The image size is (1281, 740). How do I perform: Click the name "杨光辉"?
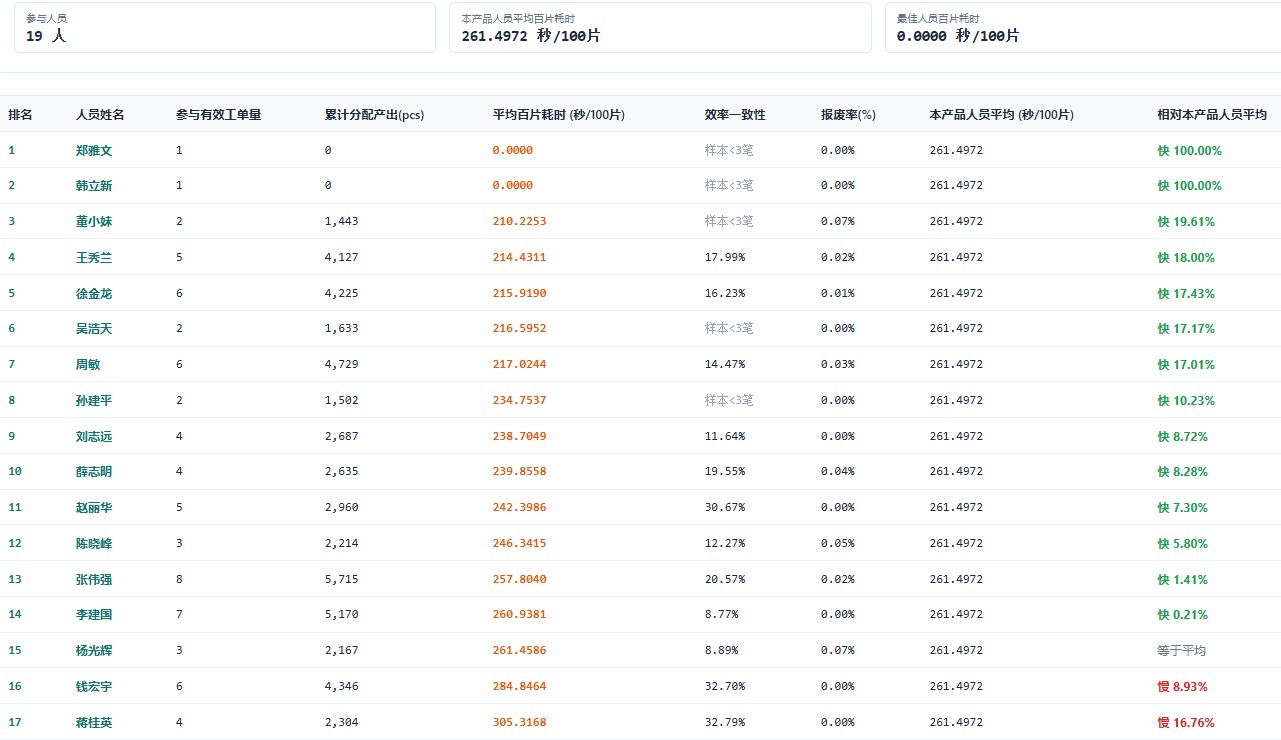pos(94,651)
